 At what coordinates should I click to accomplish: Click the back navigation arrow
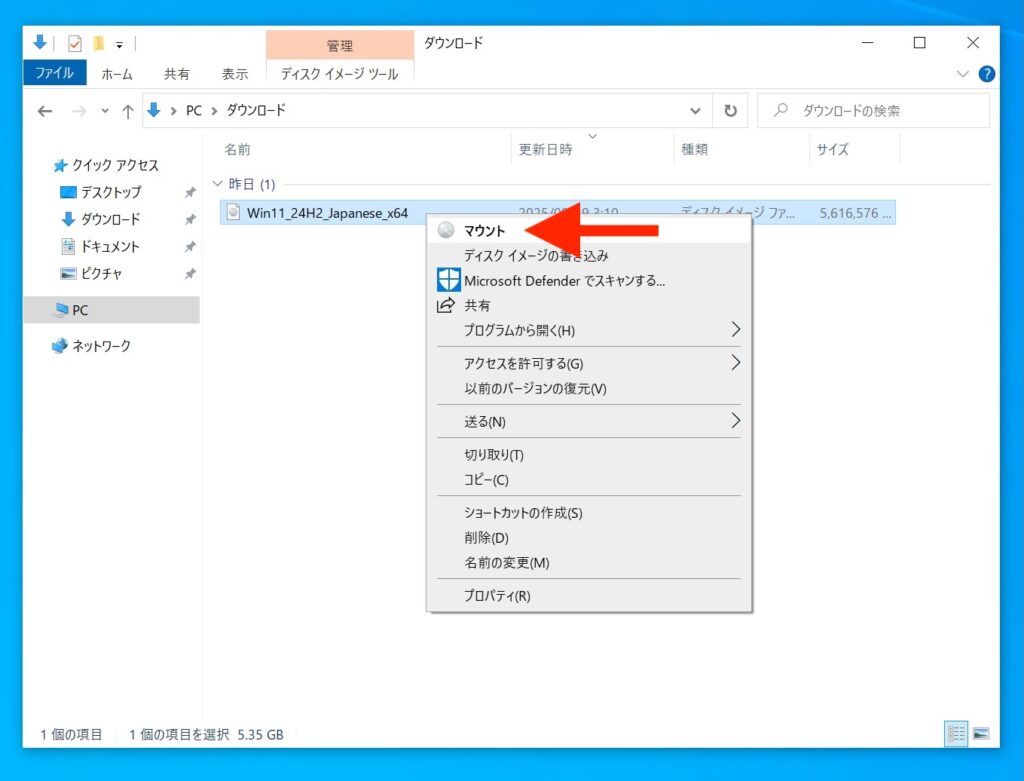(x=44, y=111)
